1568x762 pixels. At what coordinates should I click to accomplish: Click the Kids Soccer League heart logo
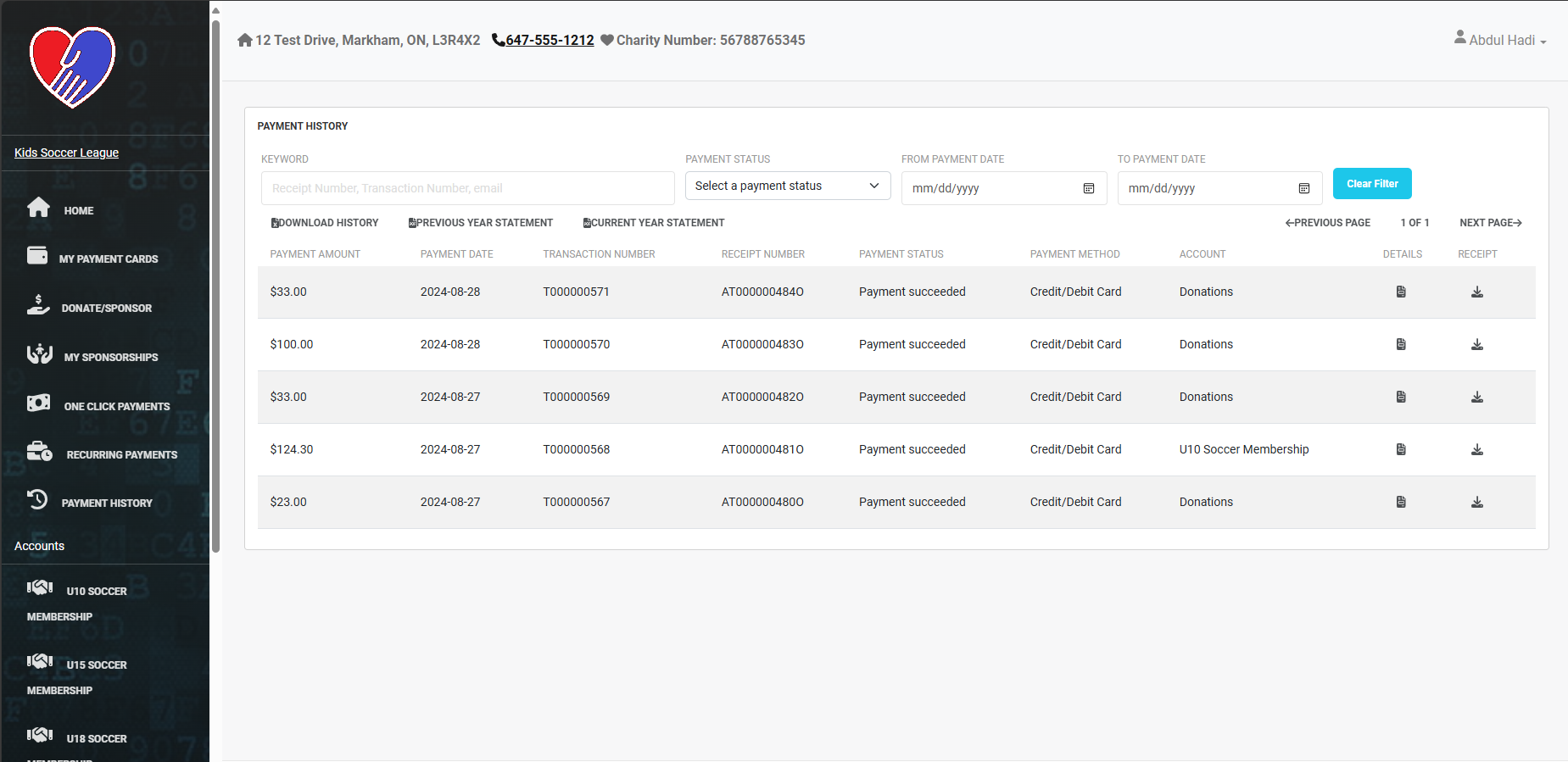(x=72, y=67)
